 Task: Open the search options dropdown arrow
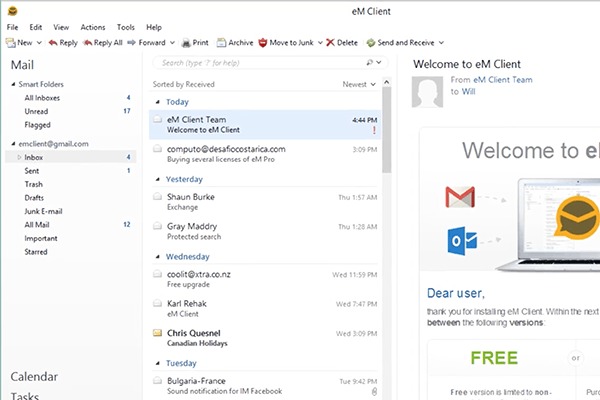click(379, 62)
